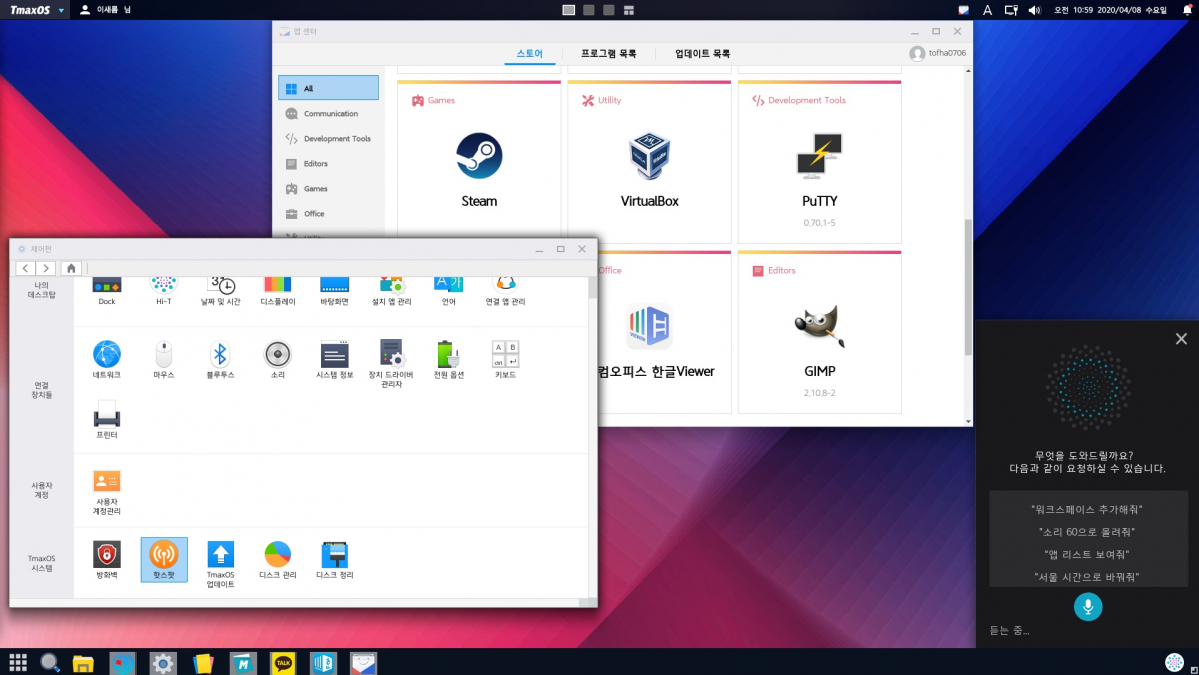Image resolution: width=1199 pixels, height=675 pixels.
Task: Open 디스크 관리 disk management
Action: 277,556
